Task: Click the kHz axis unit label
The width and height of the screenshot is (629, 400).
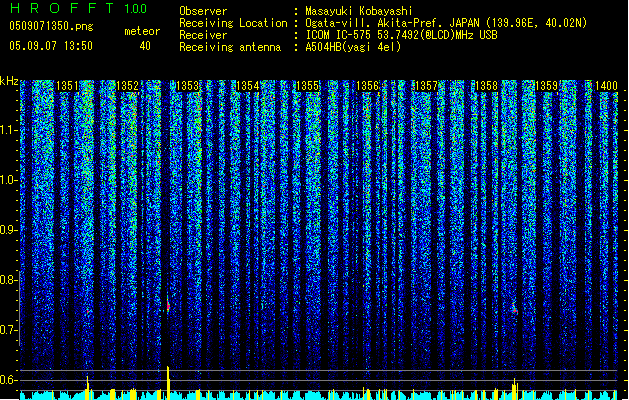Action: tap(9, 81)
